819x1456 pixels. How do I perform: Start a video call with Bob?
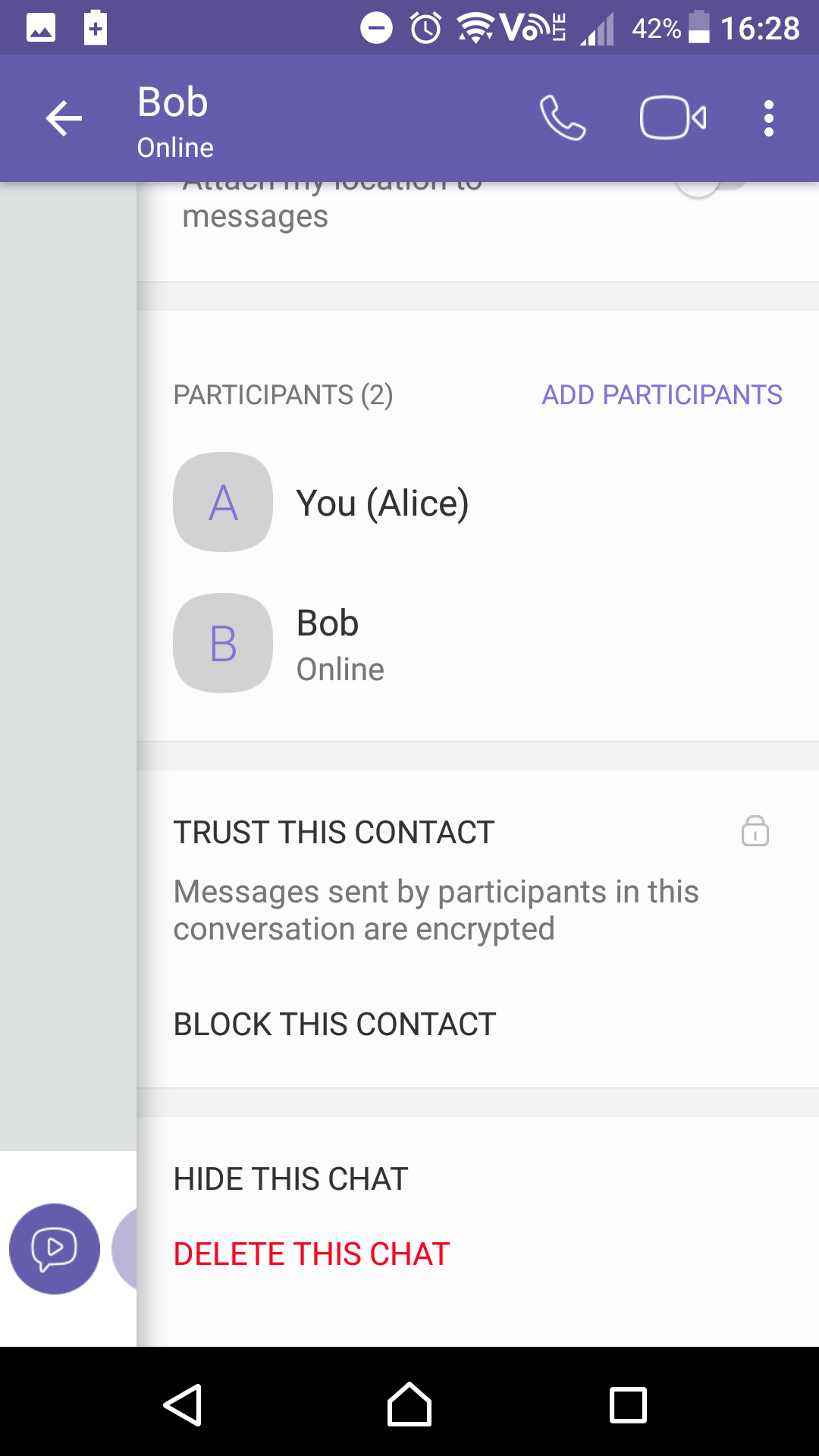(673, 118)
